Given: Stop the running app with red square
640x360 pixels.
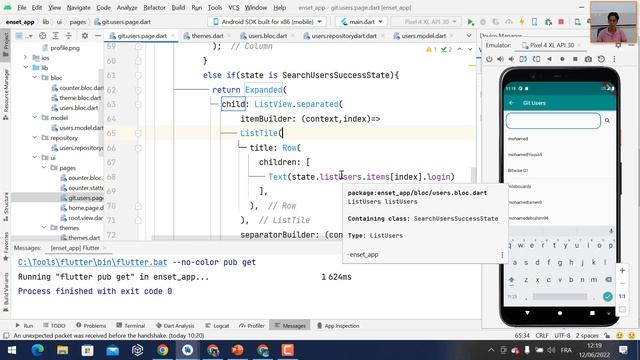Looking at the screenshot, I should point(561,22).
